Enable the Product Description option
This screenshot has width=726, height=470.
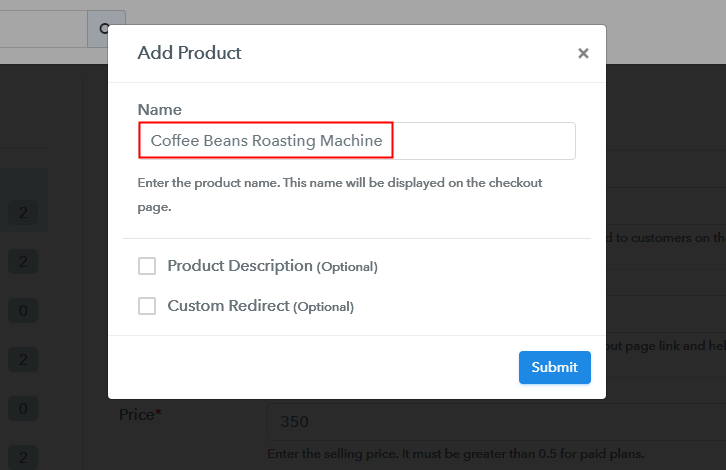click(x=147, y=266)
